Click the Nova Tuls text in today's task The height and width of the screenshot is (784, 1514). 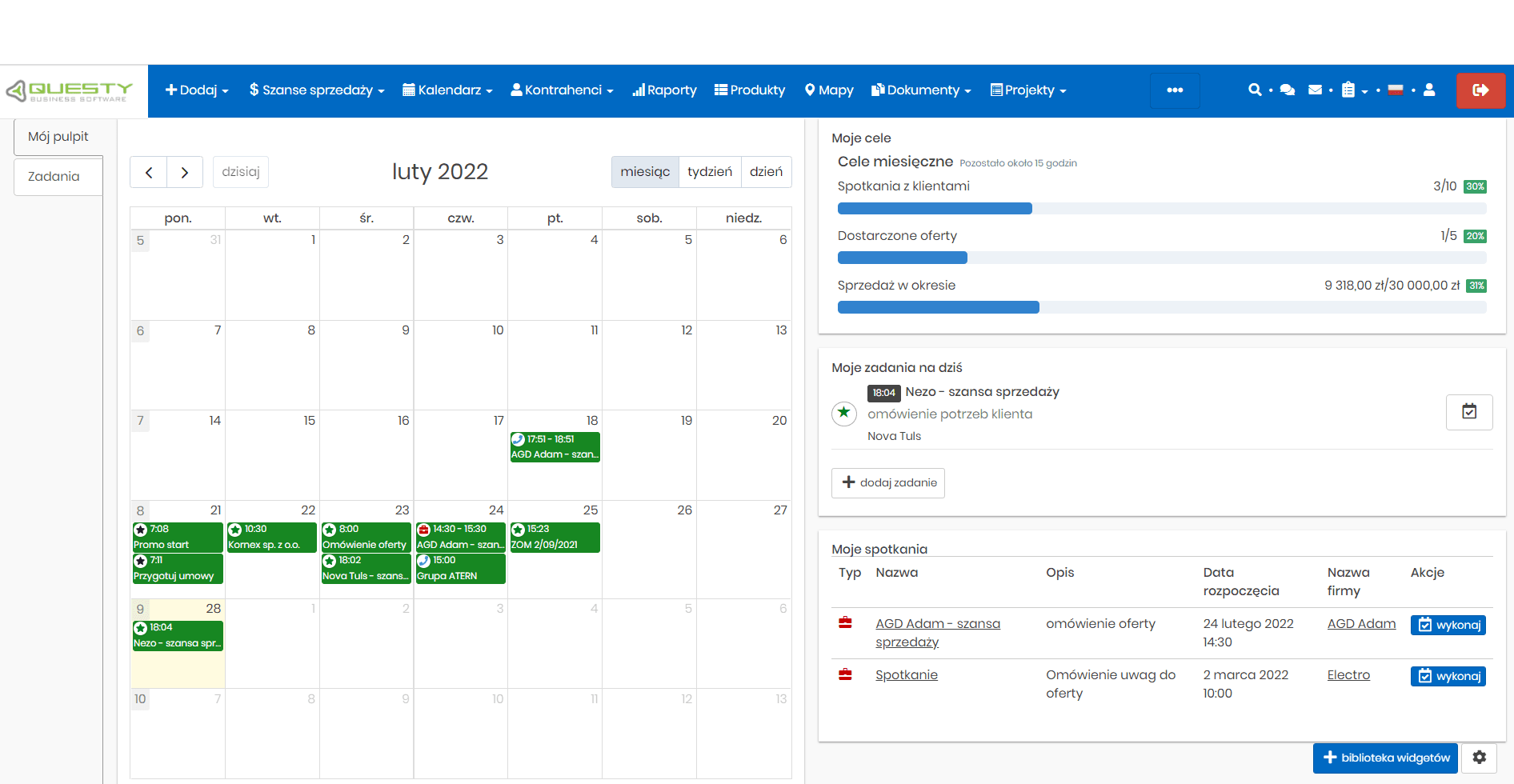pos(894,437)
